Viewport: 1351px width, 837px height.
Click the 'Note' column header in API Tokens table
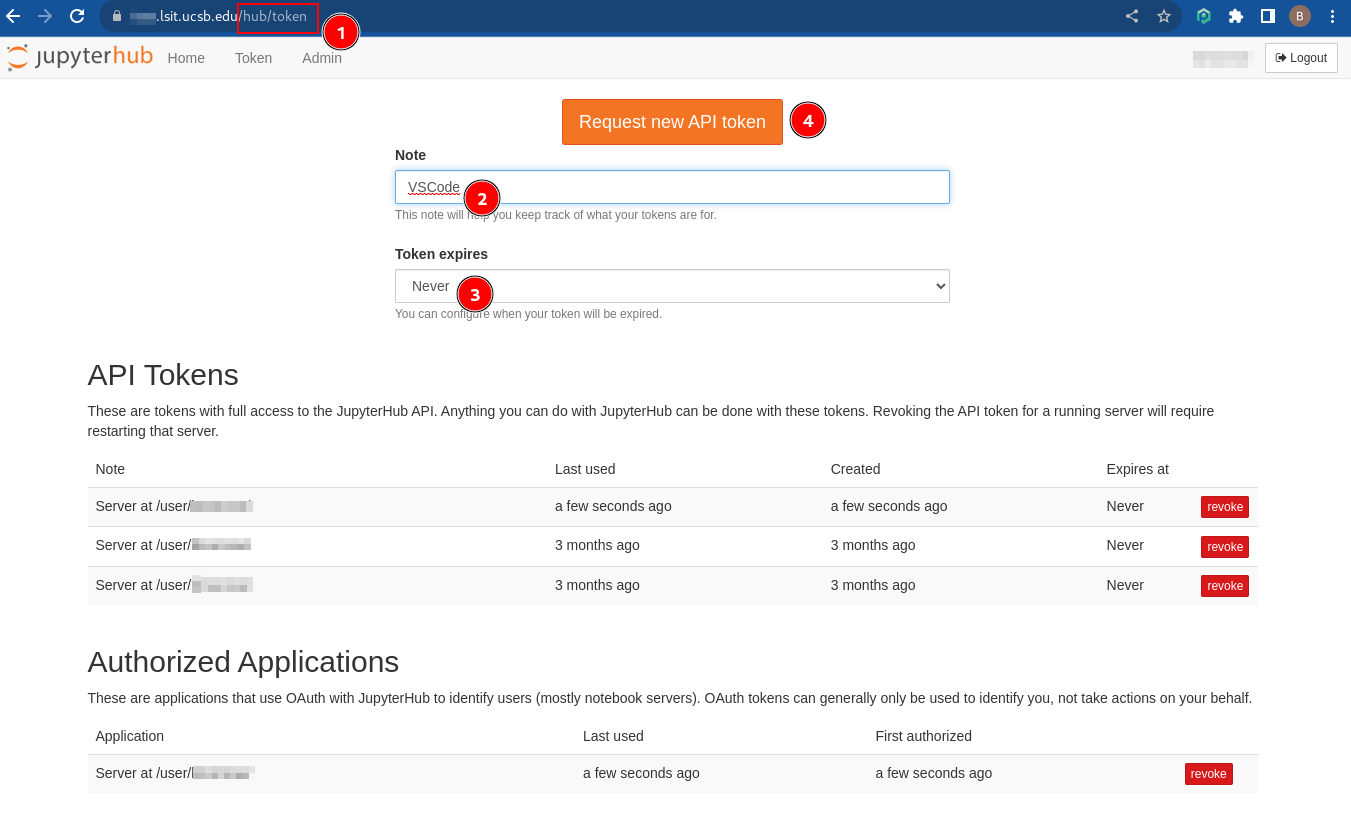(110, 469)
